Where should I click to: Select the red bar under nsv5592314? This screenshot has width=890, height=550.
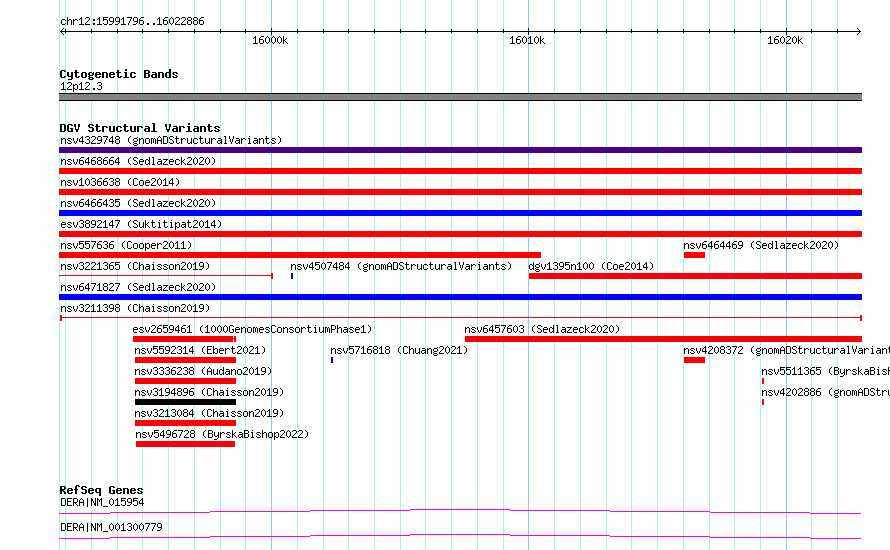(x=185, y=360)
